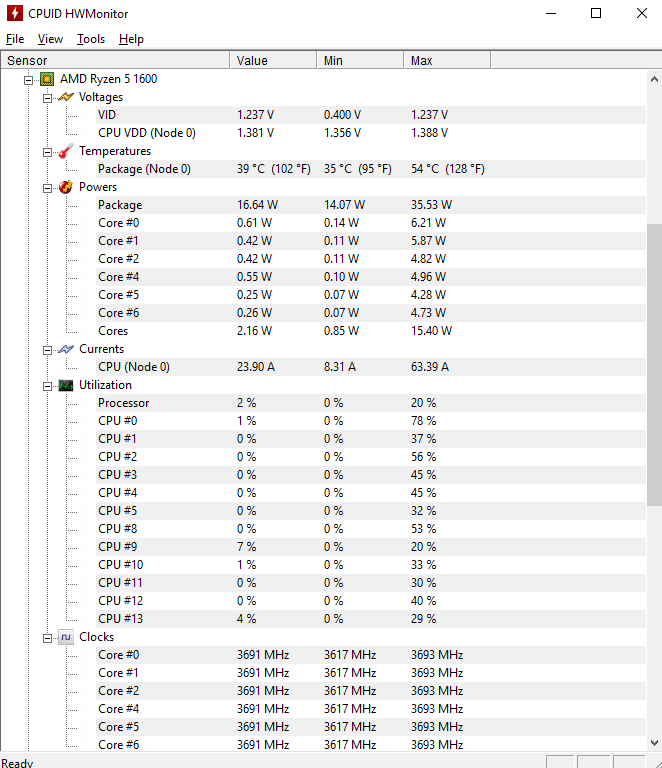Collapse the AMD Ryzen 5 1600 node

(28, 80)
